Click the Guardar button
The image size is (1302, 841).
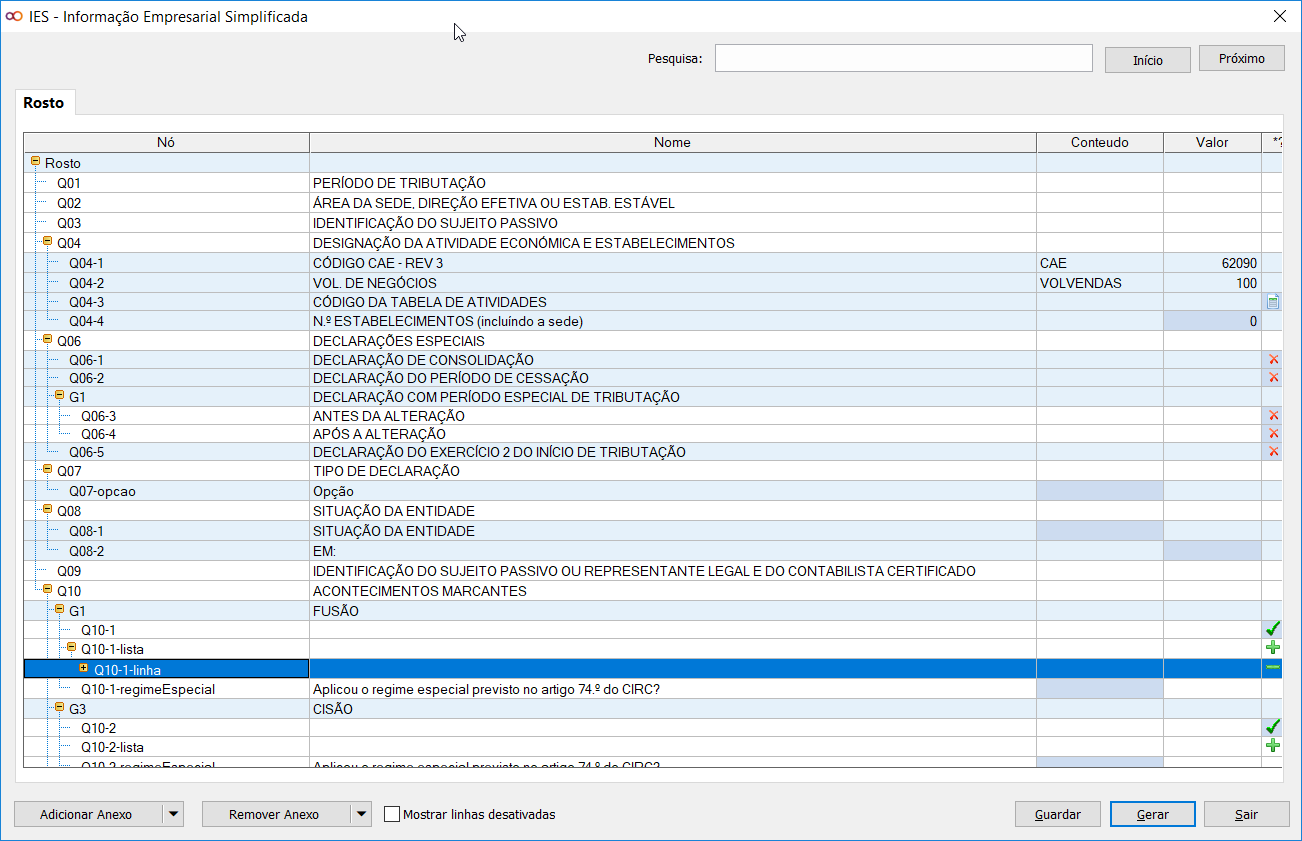pyautogui.click(x=1057, y=814)
